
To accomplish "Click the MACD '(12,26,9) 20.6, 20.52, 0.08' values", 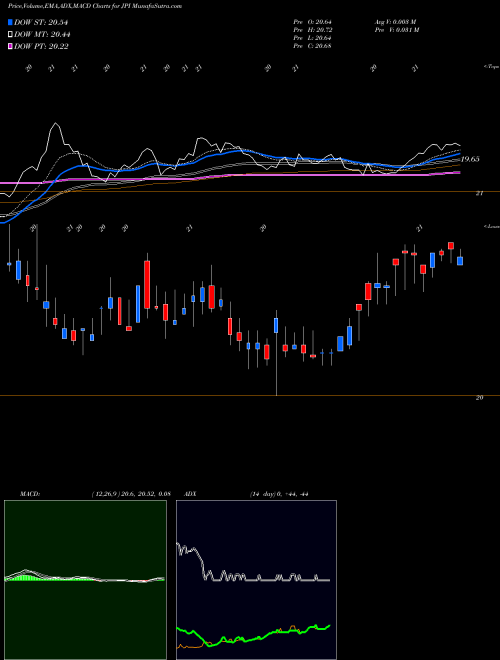I will (x=130, y=494).
